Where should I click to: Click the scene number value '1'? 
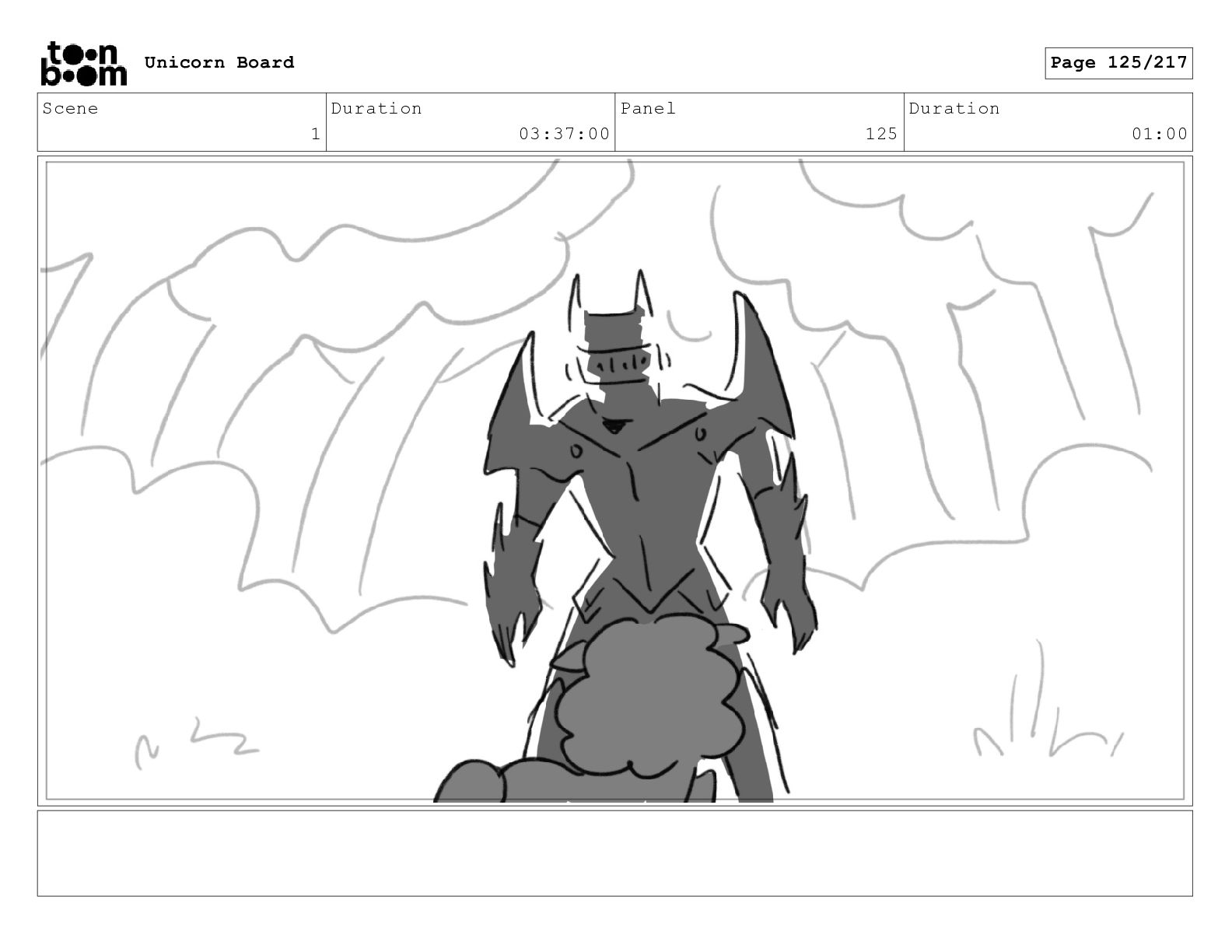(315, 134)
